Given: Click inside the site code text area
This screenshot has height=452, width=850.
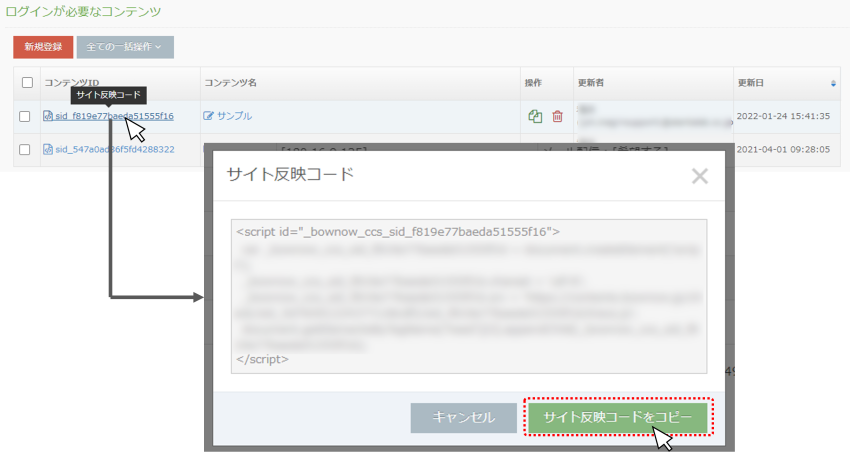Looking at the screenshot, I should [x=469, y=296].
